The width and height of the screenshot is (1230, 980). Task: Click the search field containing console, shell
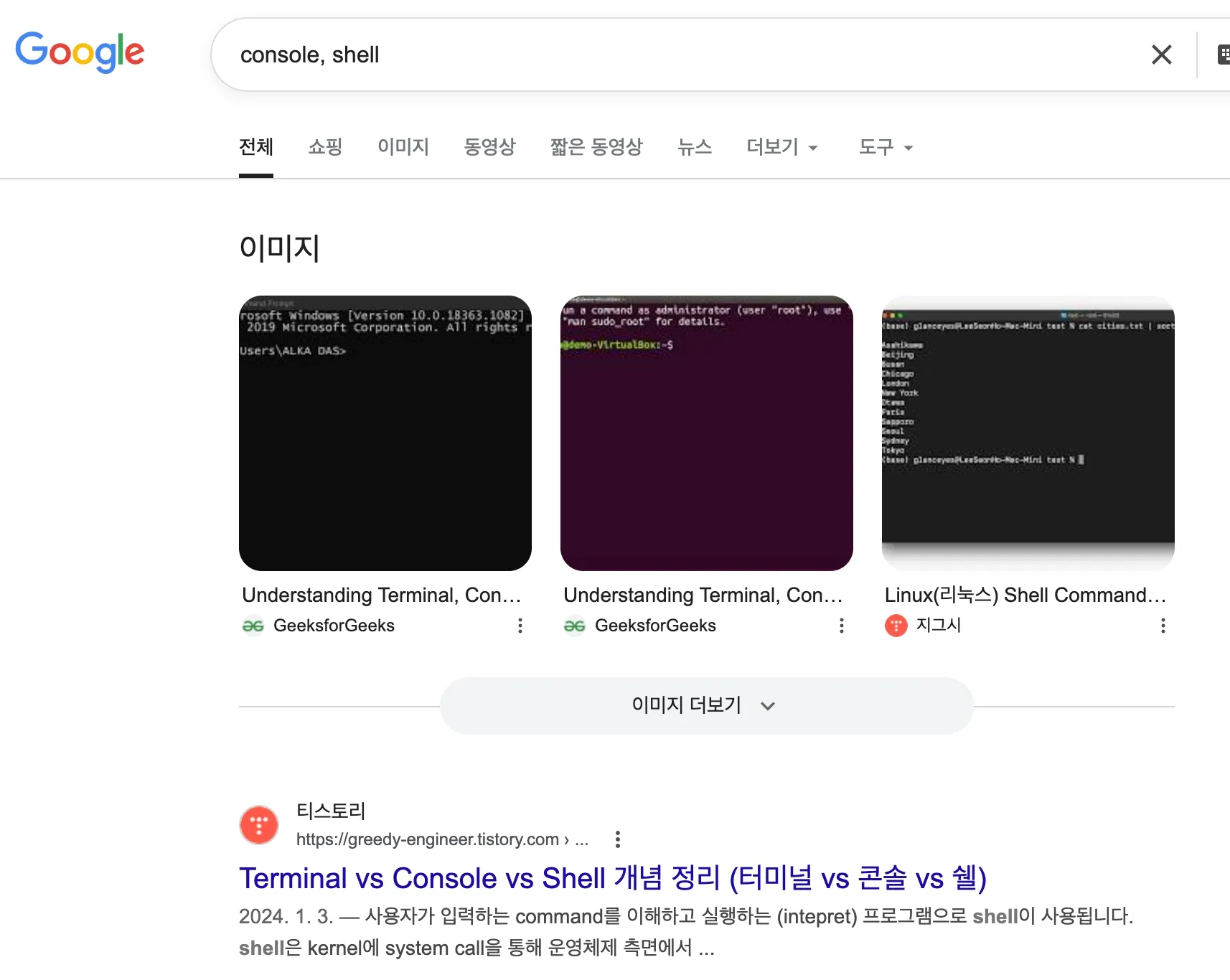[x=689, y=55]
